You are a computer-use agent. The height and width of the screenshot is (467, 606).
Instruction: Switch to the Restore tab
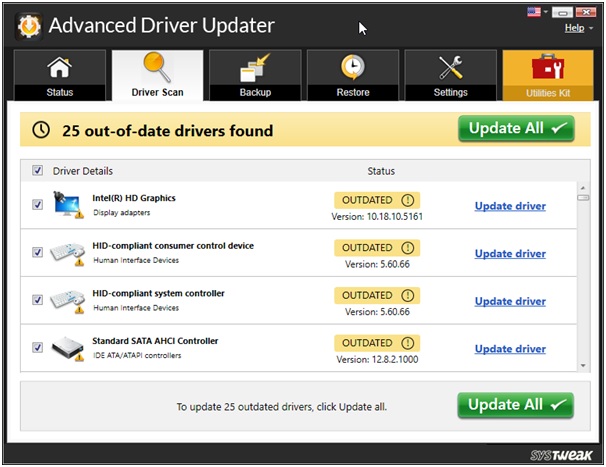(x=351, y=74)
